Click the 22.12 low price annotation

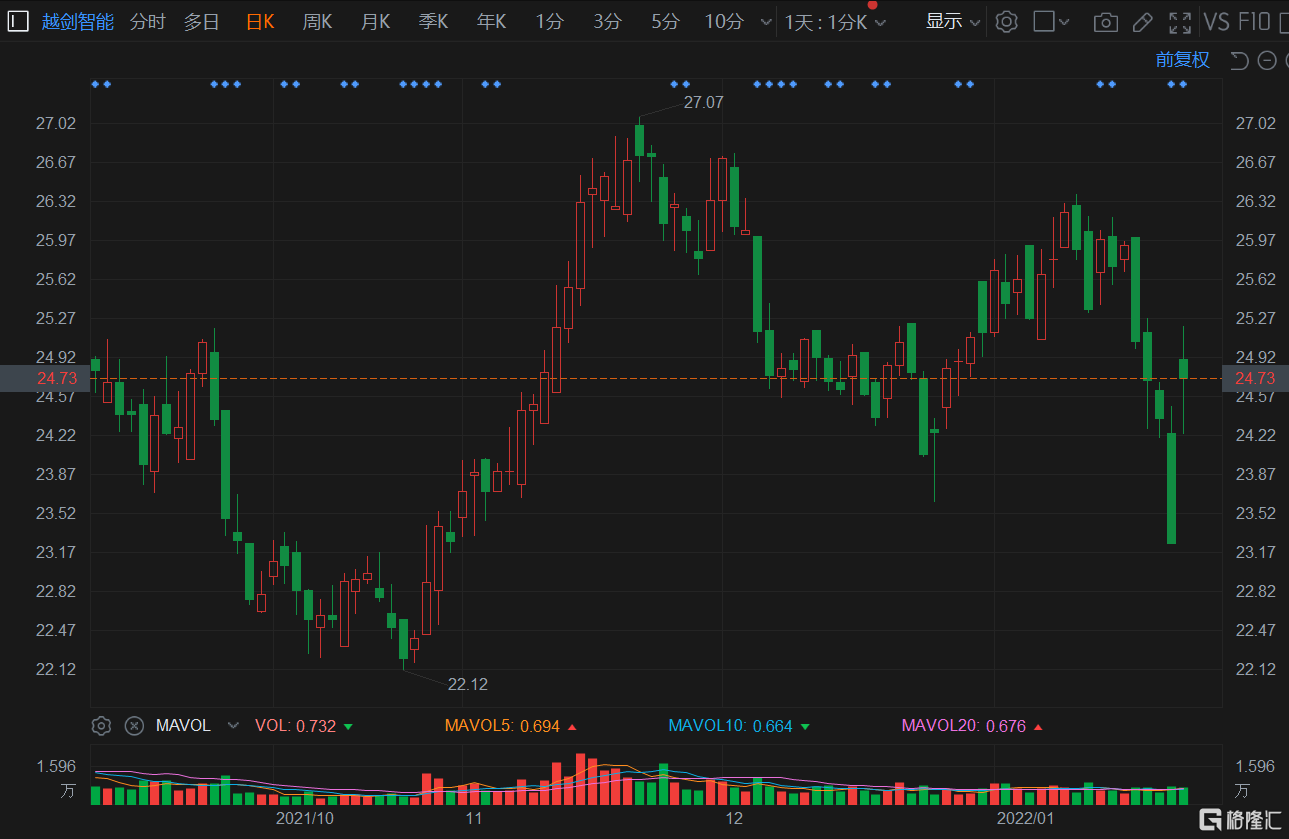468,684
